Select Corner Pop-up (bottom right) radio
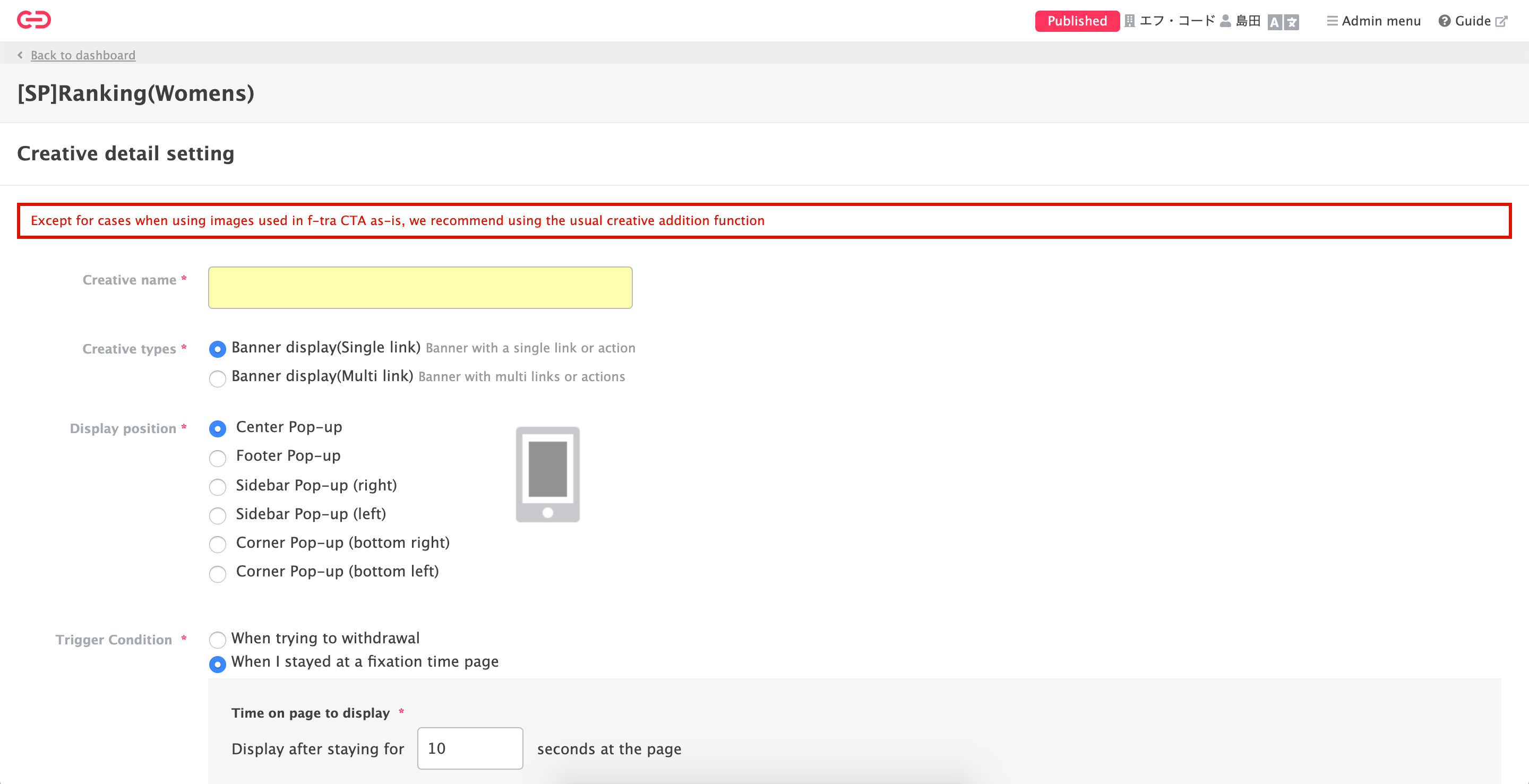 click(x=218, y=544)
